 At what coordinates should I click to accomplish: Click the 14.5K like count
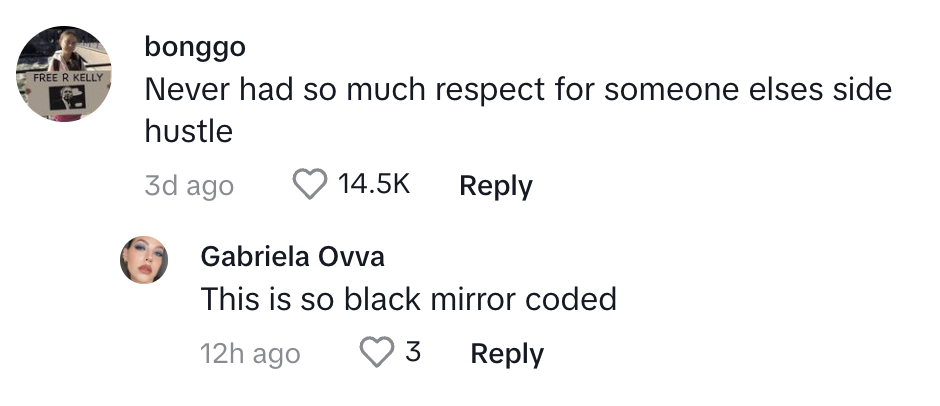click(374, 184)
